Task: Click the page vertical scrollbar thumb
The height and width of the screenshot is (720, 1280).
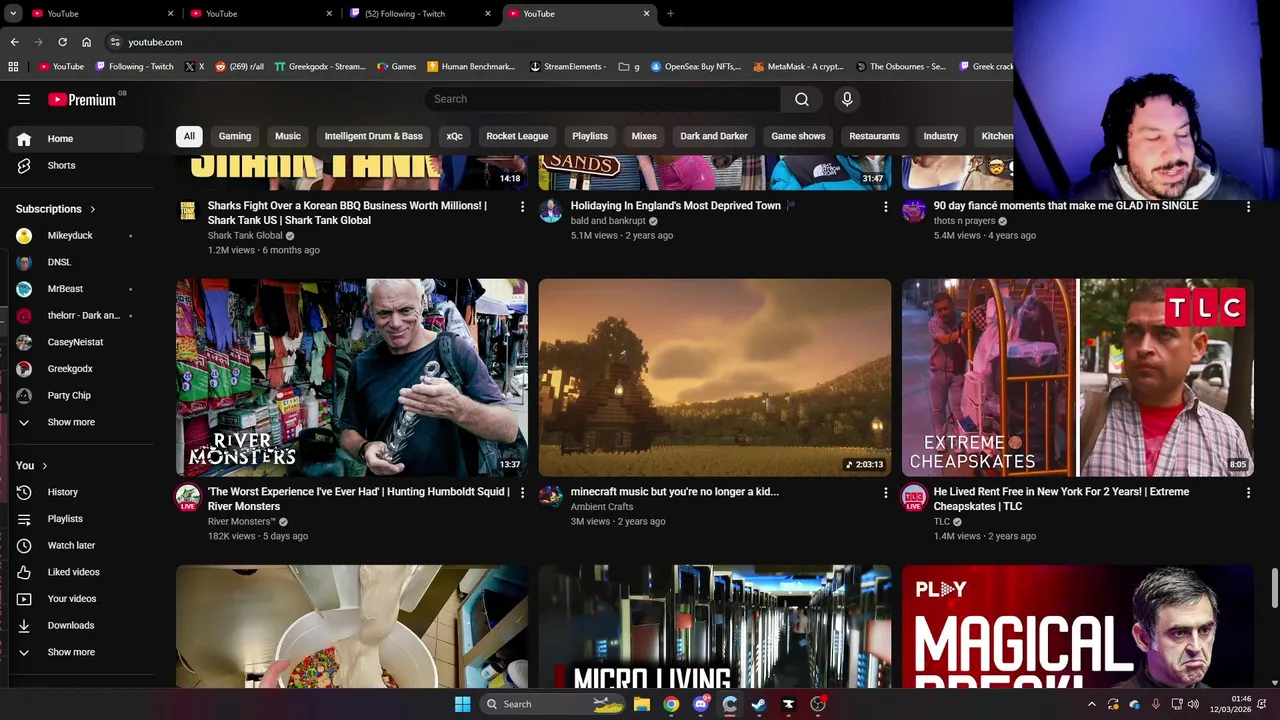Action: (1274, 588)
